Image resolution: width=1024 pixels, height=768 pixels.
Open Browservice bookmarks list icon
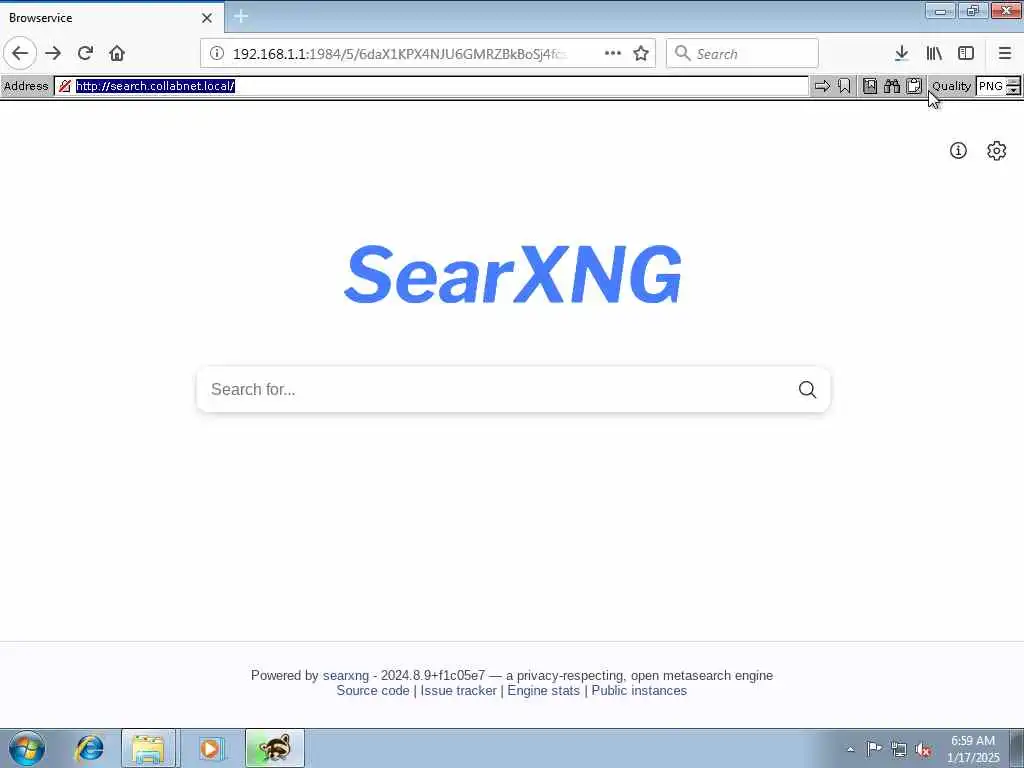click(x=870, y=86)
